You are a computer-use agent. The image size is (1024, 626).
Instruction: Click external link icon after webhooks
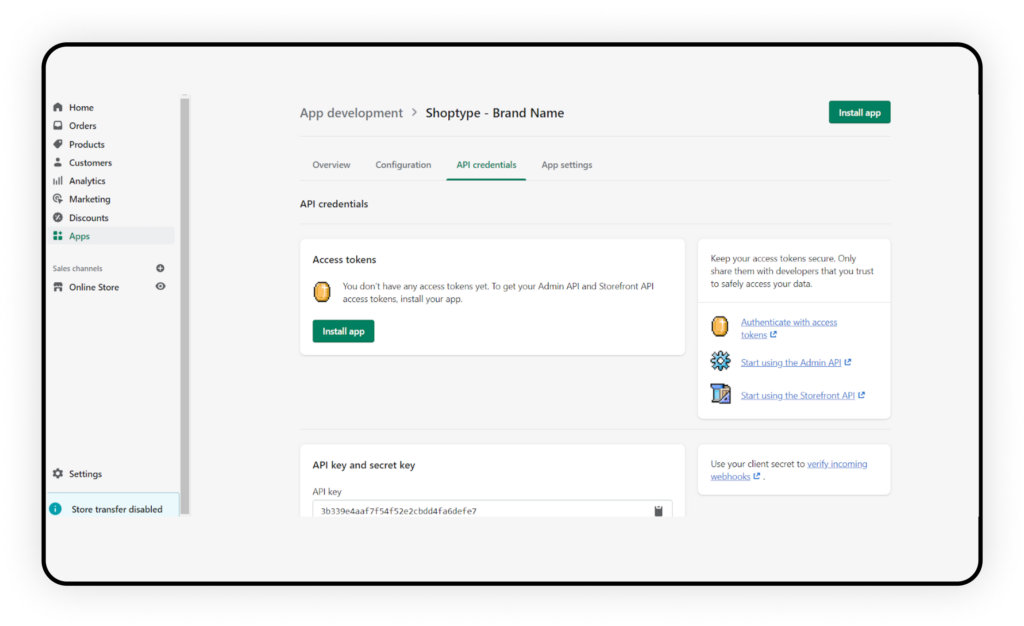[756, 477]
